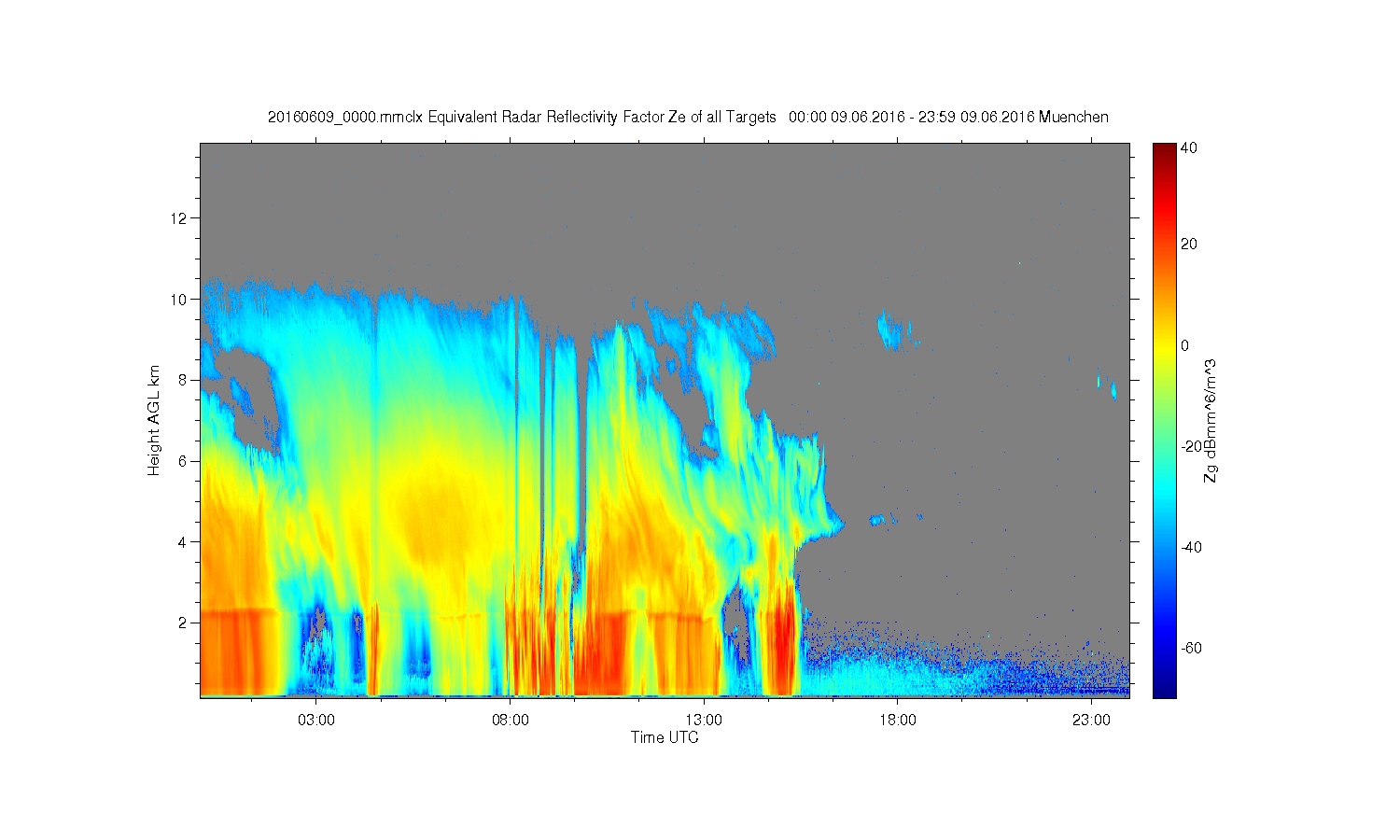Click the colorbar label '-20'
Screen dimensions: 1400x840
(1190, 446)
